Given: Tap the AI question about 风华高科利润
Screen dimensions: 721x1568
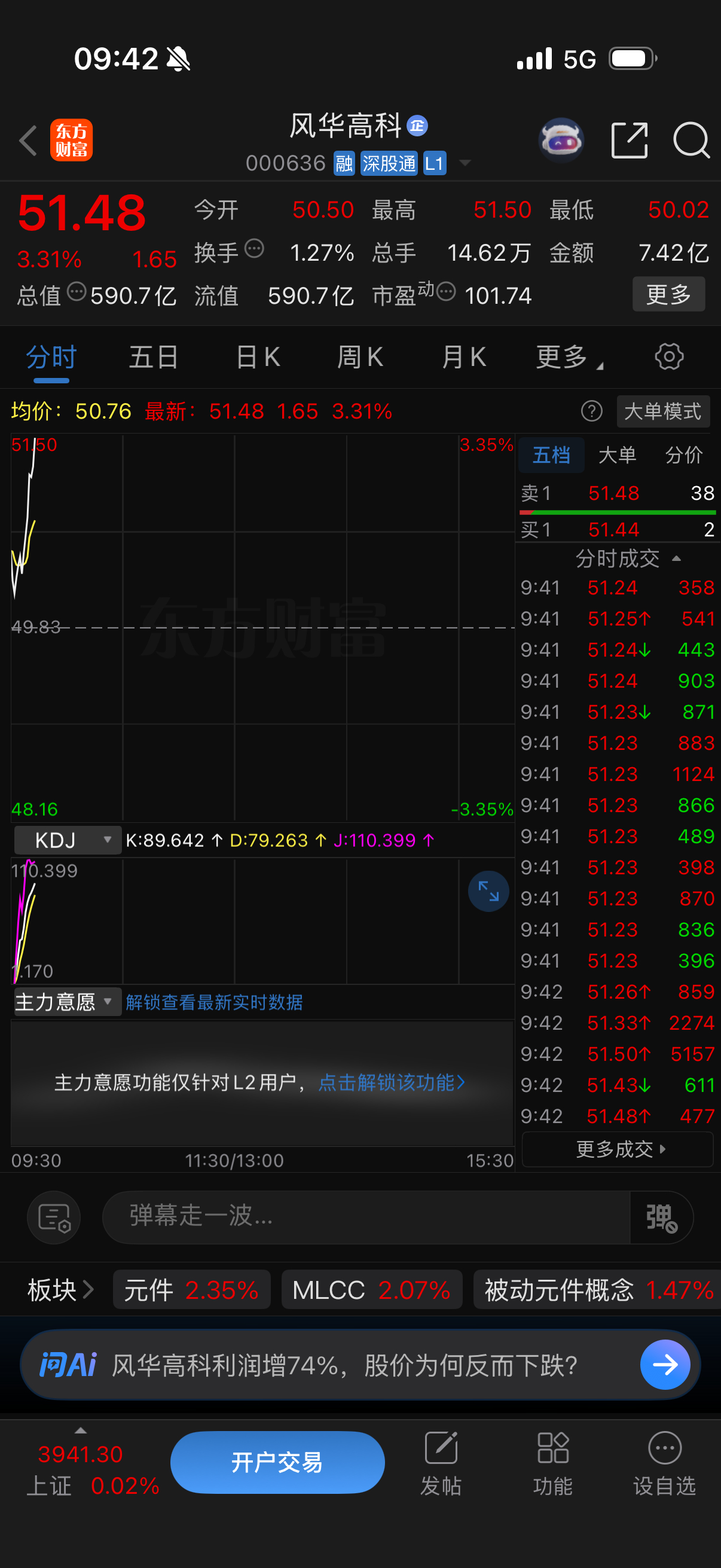Looking at the screenshot, I should click(344, 1365).
